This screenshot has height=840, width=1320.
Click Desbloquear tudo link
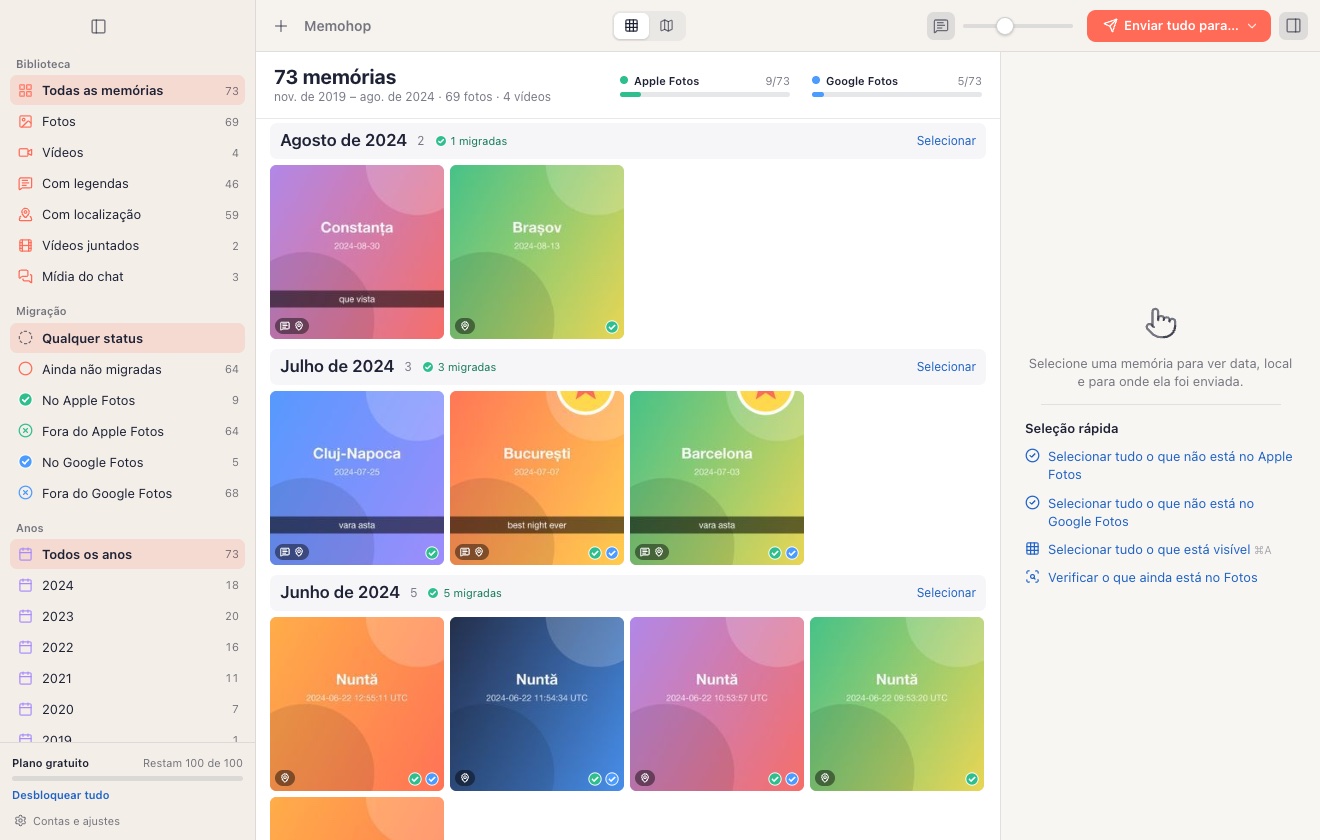pos(61,795)
